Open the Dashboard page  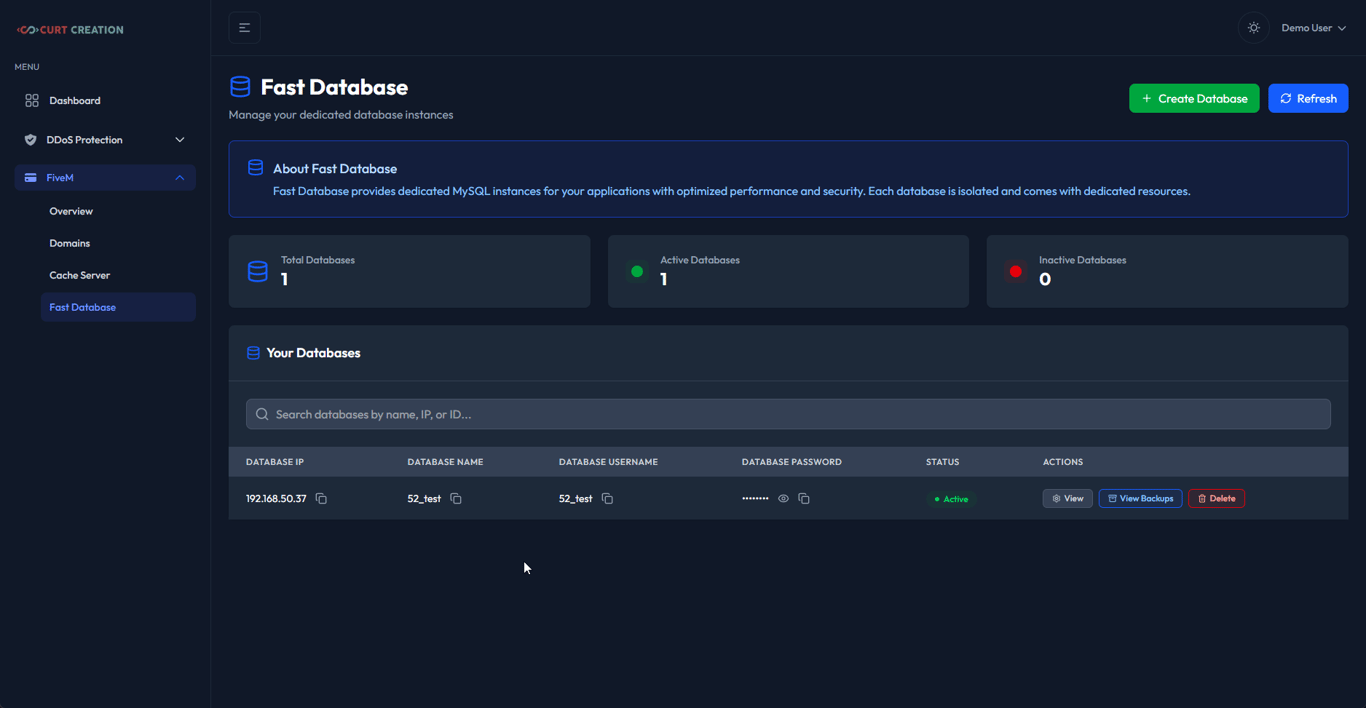coord(75,101)
